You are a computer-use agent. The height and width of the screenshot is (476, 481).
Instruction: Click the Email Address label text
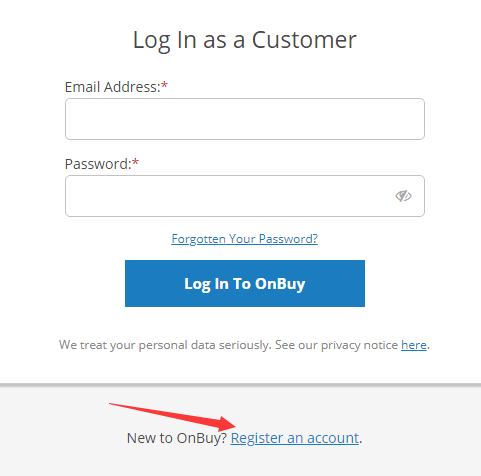(x=113, y=87)
